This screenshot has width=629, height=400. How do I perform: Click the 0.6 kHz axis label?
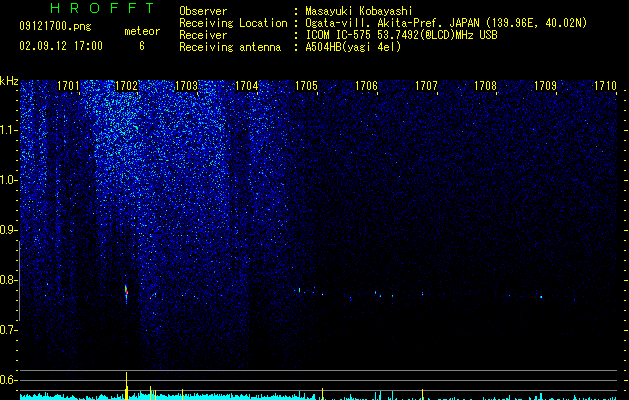pos(8,380)
